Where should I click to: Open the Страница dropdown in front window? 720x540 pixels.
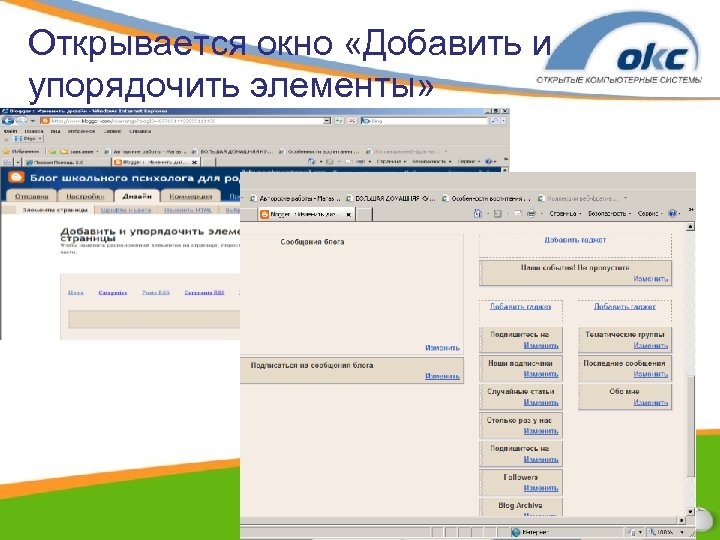(565, 214)
